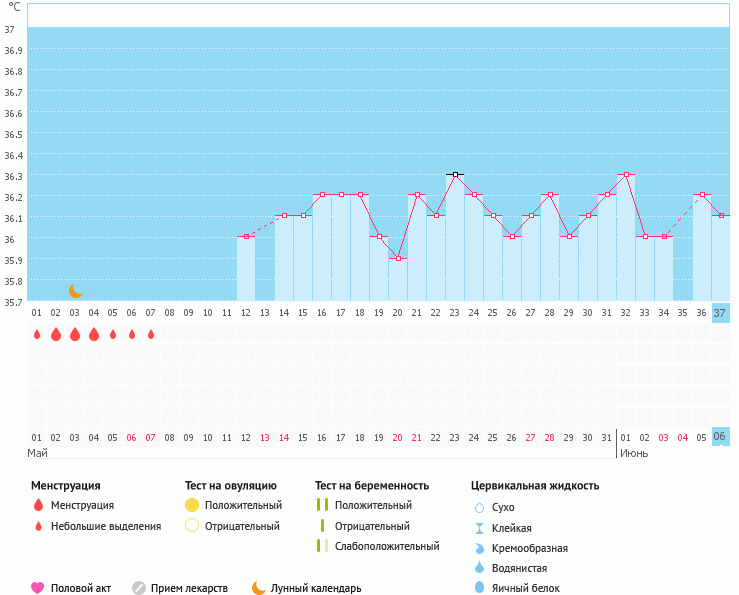Click the temperature point on day 12
This screenshot has height=595, width=739.
(246, 236)
